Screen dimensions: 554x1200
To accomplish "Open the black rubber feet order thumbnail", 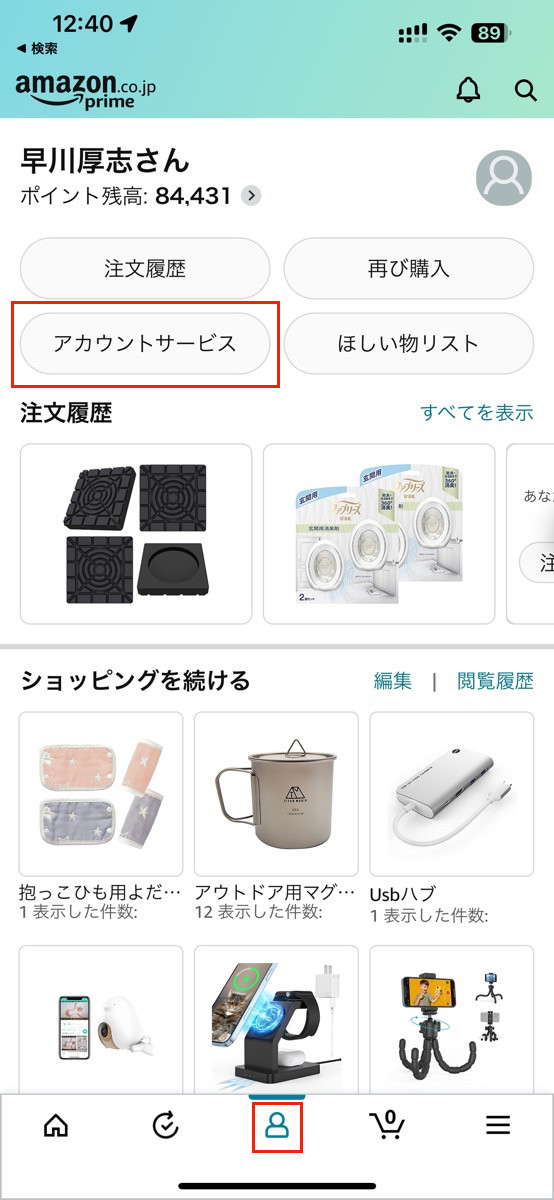I will click(x=136, y=534).
